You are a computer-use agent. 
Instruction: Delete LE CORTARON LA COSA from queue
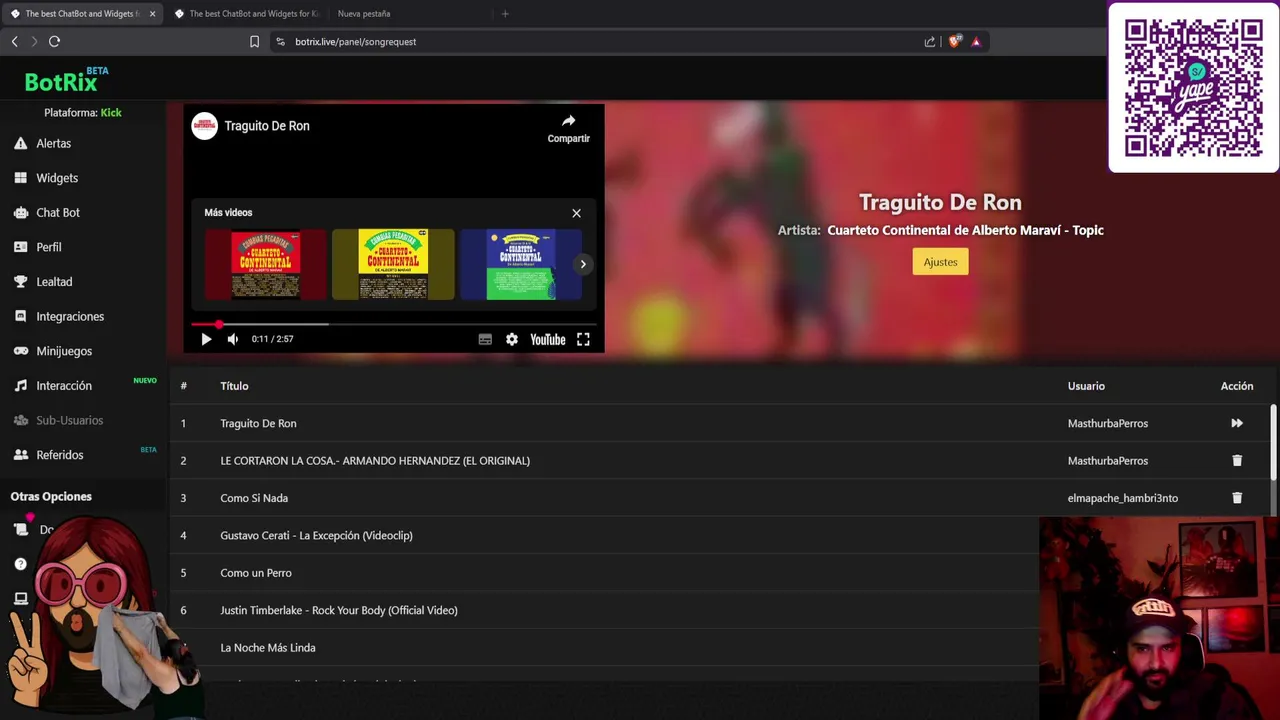1237,461
